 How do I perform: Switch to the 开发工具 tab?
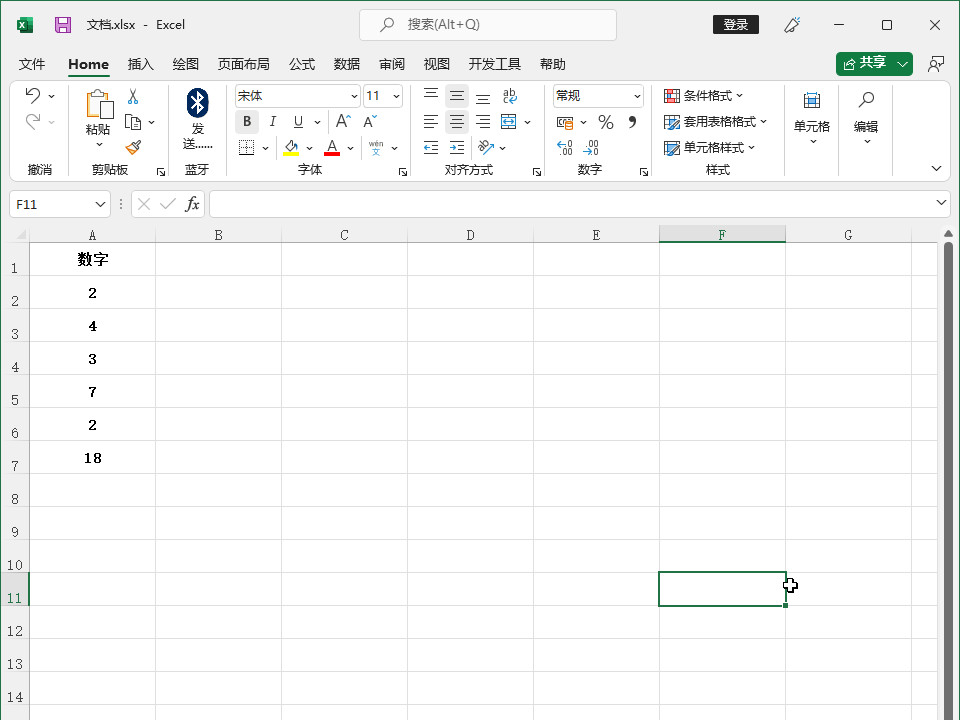(x=495, y=64)
